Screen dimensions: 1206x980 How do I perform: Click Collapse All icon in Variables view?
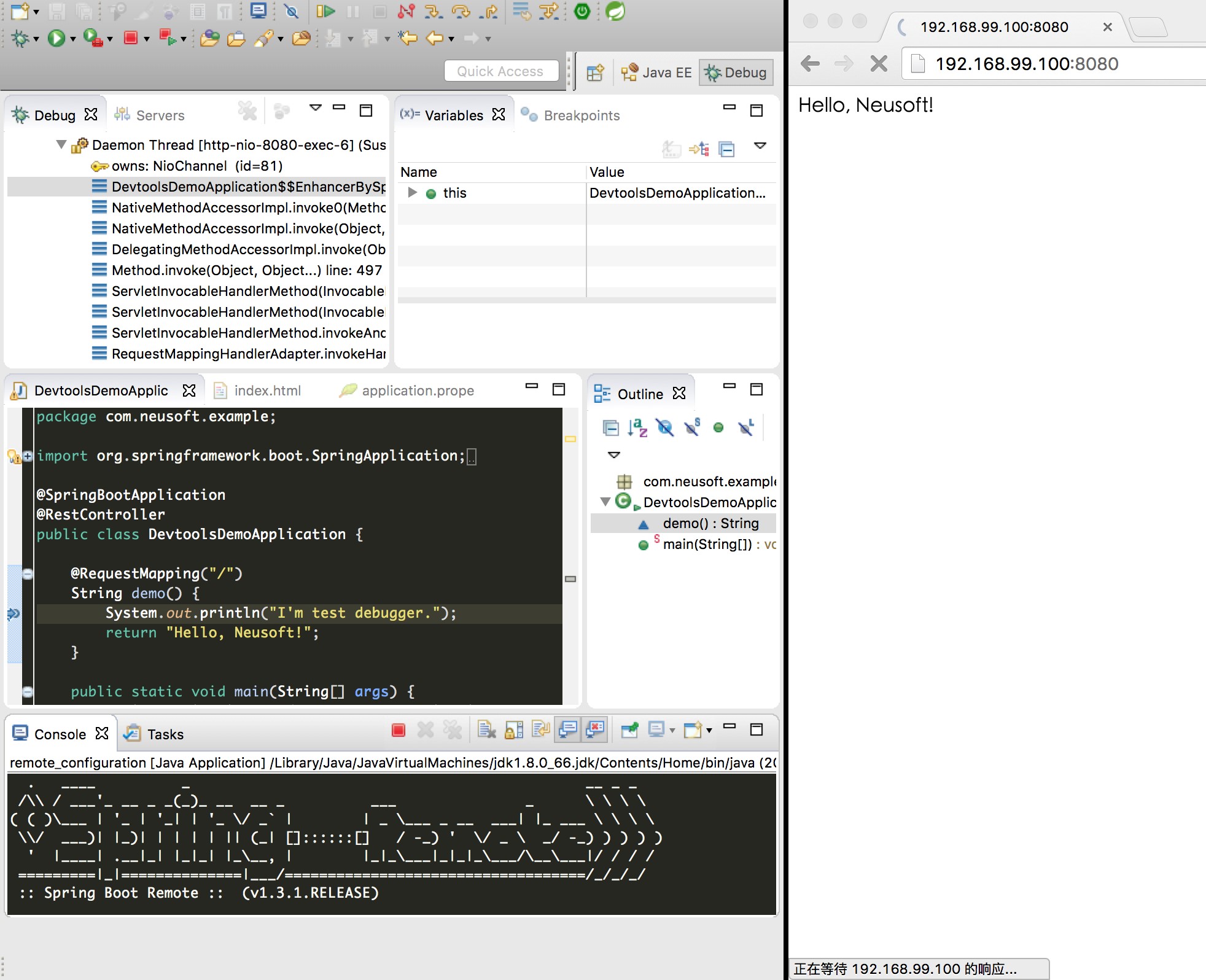[727, 149]
